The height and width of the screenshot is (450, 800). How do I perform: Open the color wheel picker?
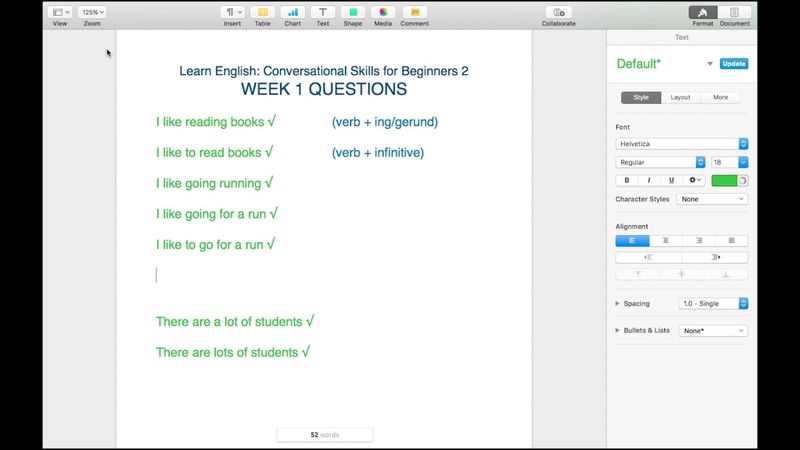tap(743, 181)
